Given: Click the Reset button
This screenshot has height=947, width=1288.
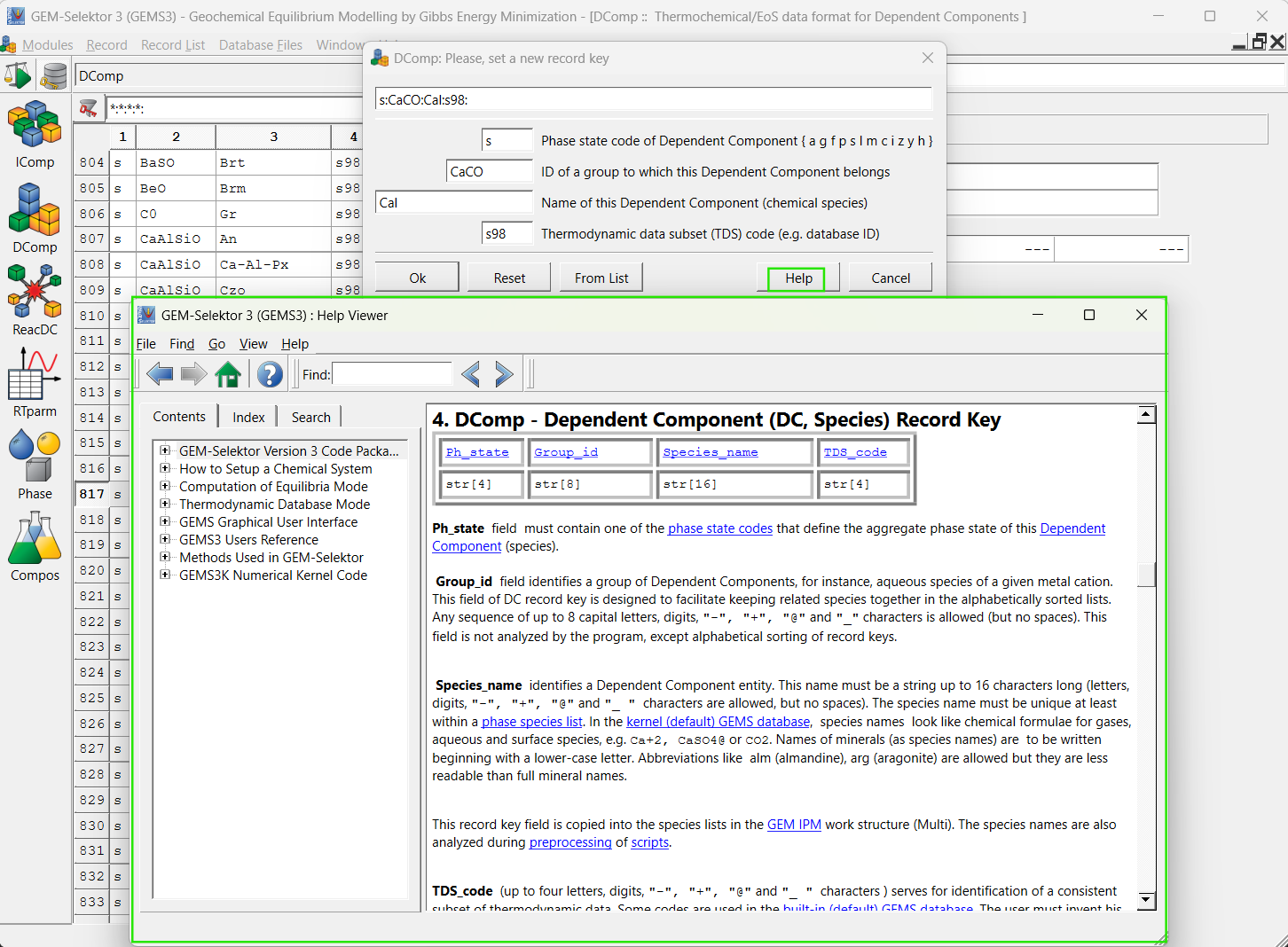Looking at the screenshot, I should click(x=509, y=278).
